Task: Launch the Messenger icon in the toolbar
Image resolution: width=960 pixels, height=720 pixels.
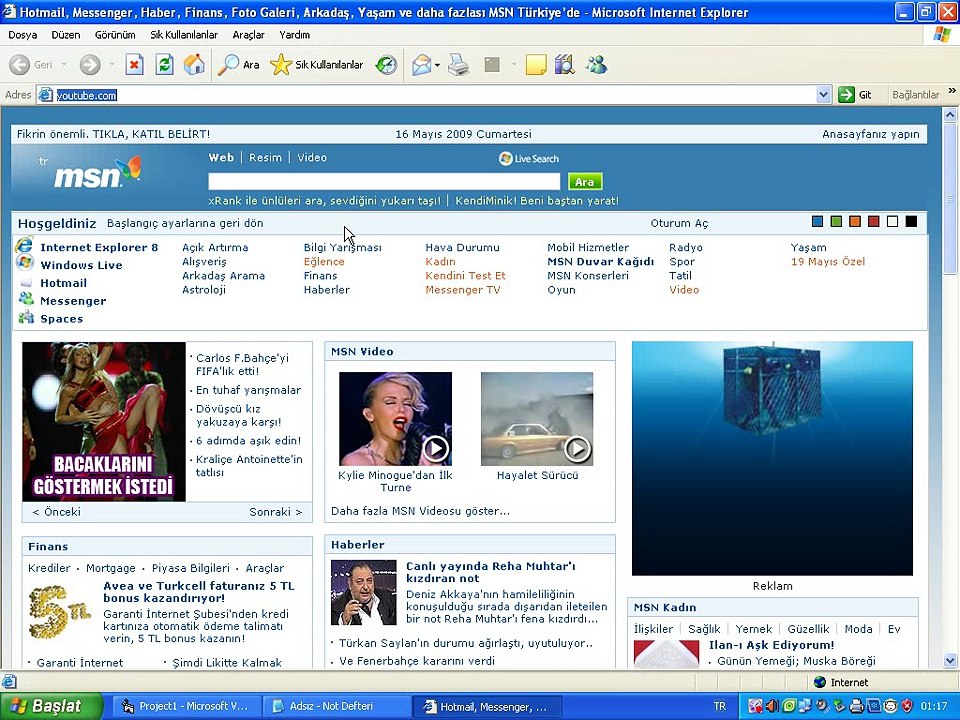Action: 596,64
